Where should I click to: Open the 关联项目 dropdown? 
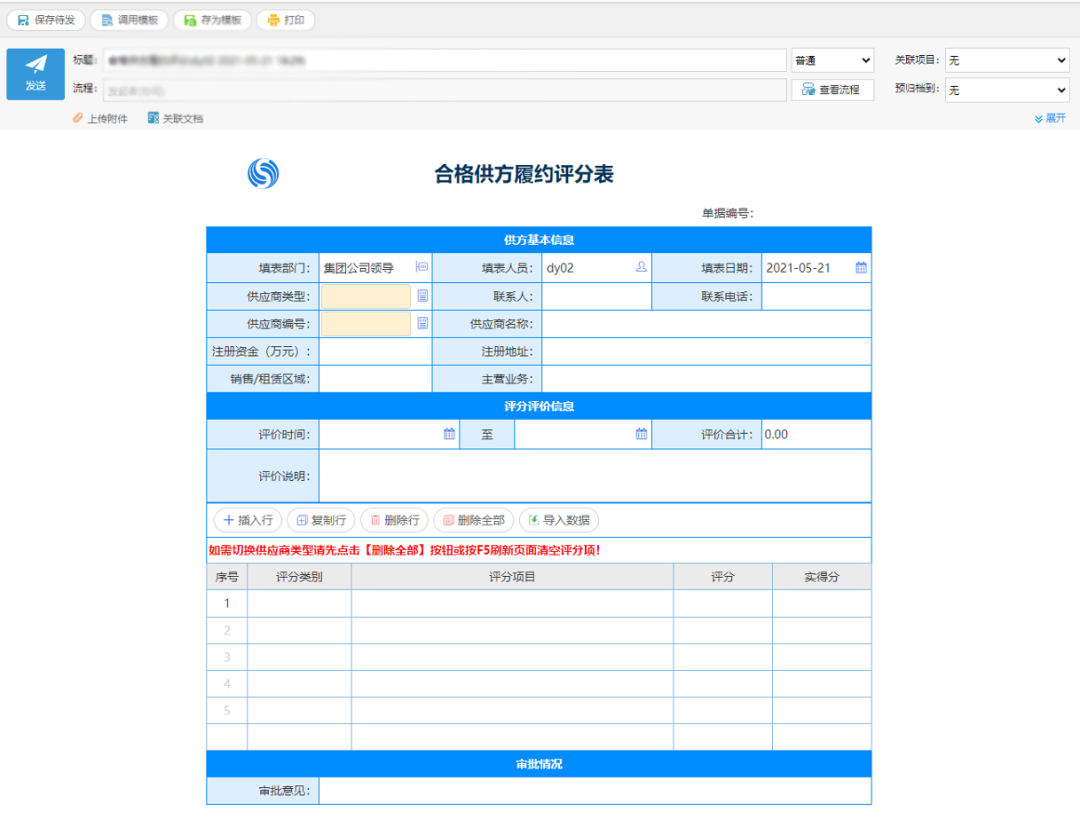[x=1006, y=61]
